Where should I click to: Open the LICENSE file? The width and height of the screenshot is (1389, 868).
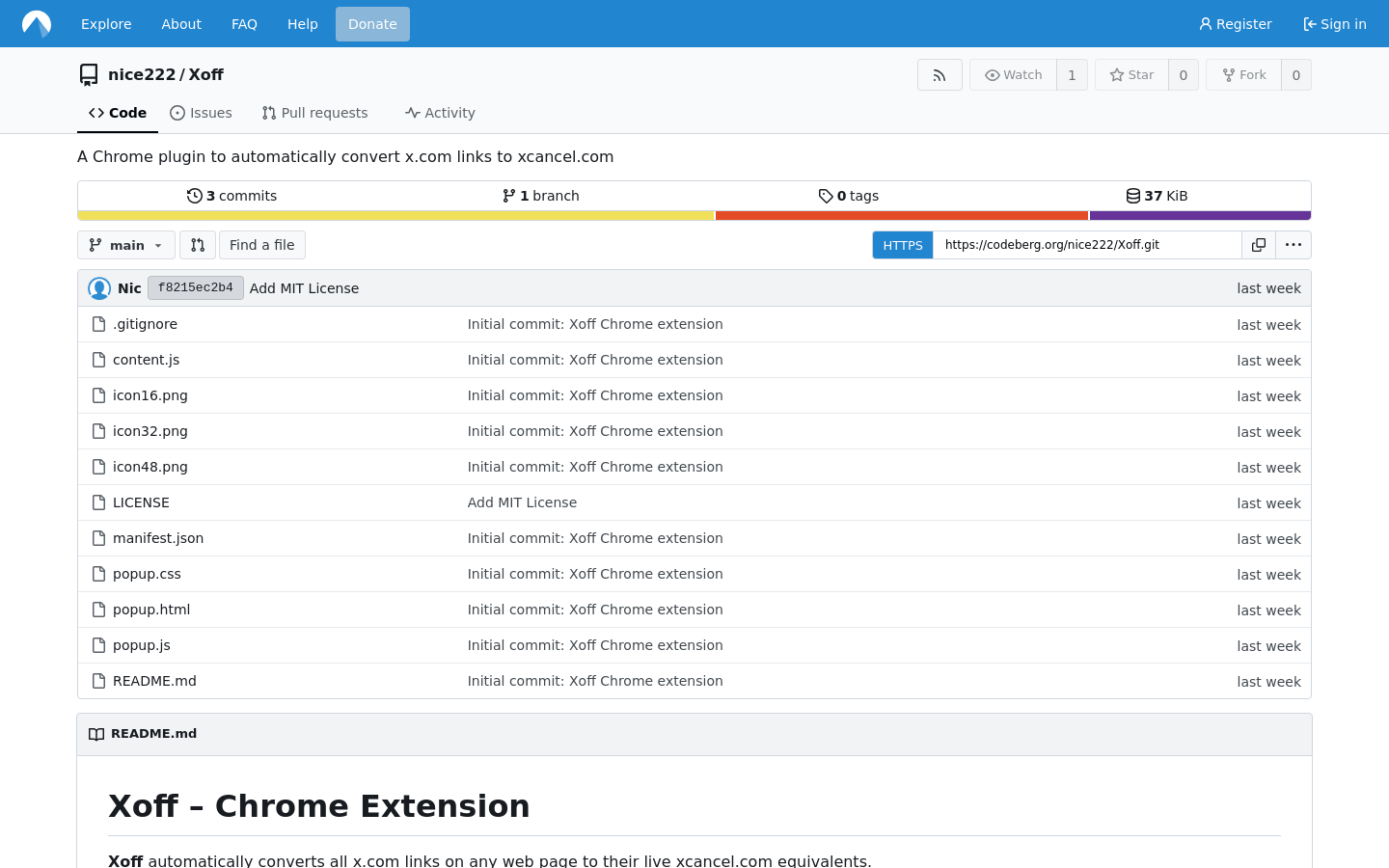coord(141,502)
